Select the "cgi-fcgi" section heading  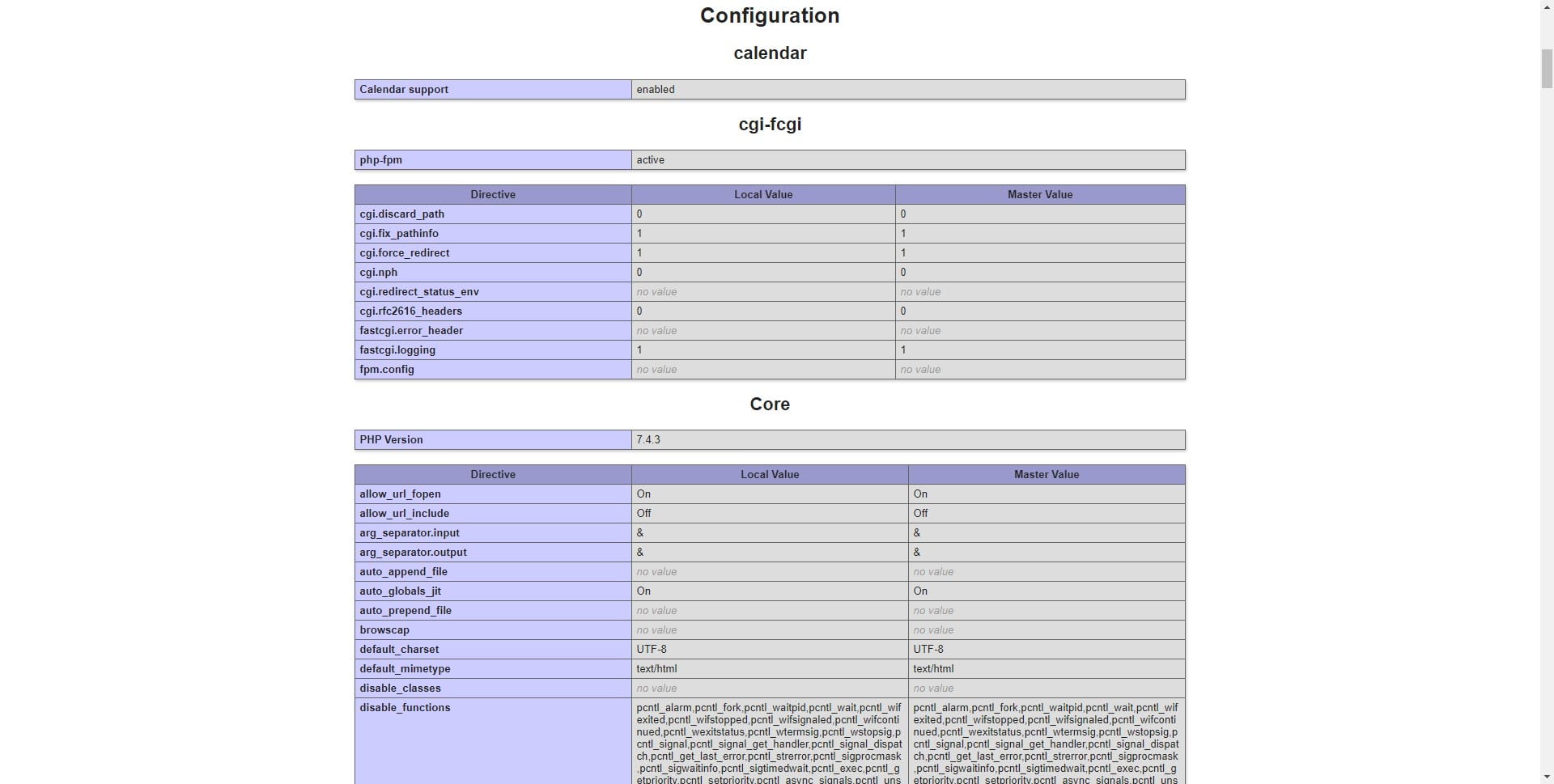click(x=770, y=125)
